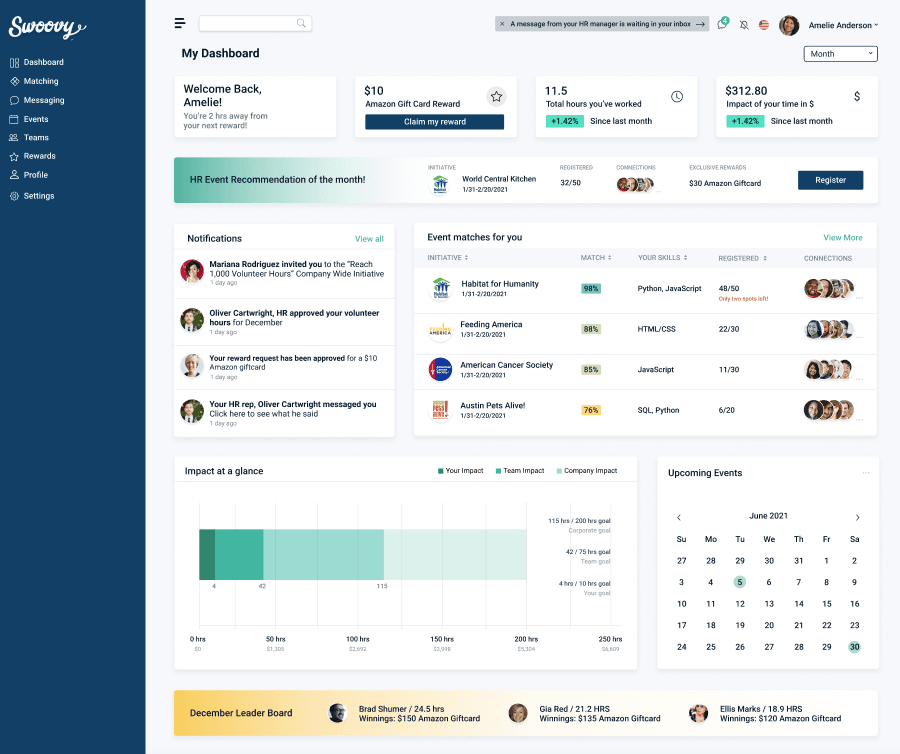Sort by Match column
The image size is (900, 754).
(x=596, y=258)
